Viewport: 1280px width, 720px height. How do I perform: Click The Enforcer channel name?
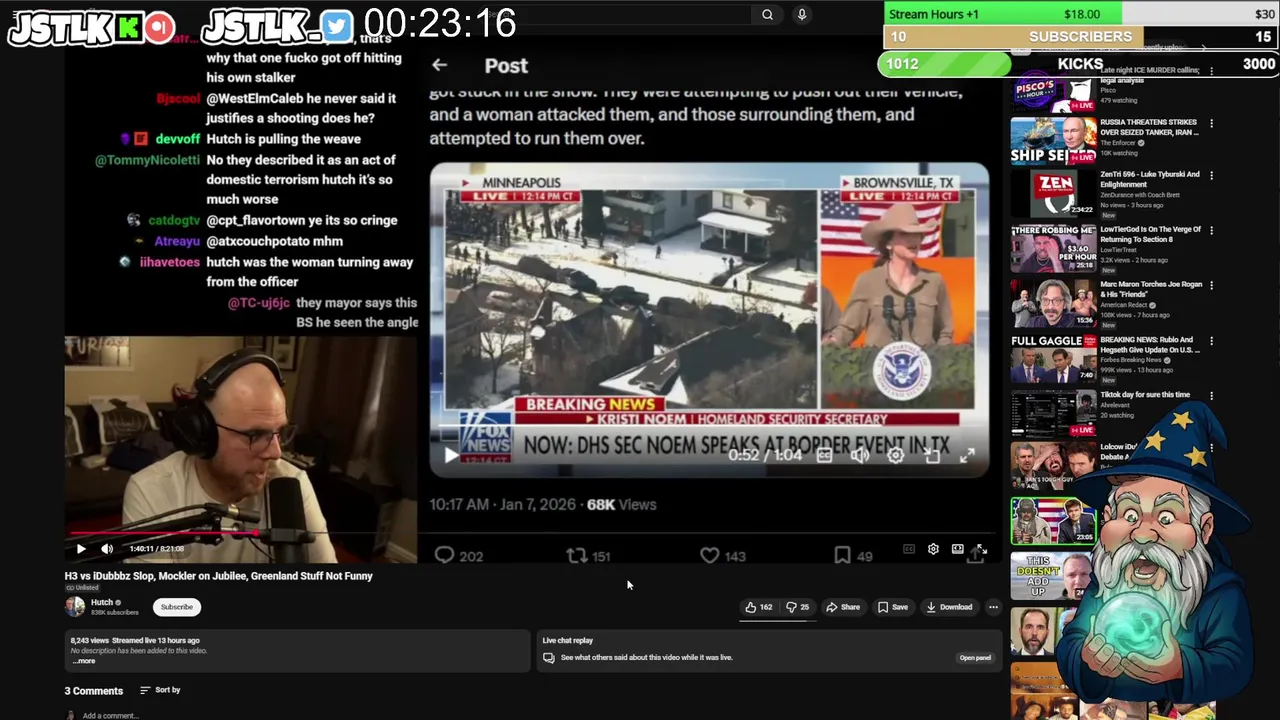[x=1117, y=143]
